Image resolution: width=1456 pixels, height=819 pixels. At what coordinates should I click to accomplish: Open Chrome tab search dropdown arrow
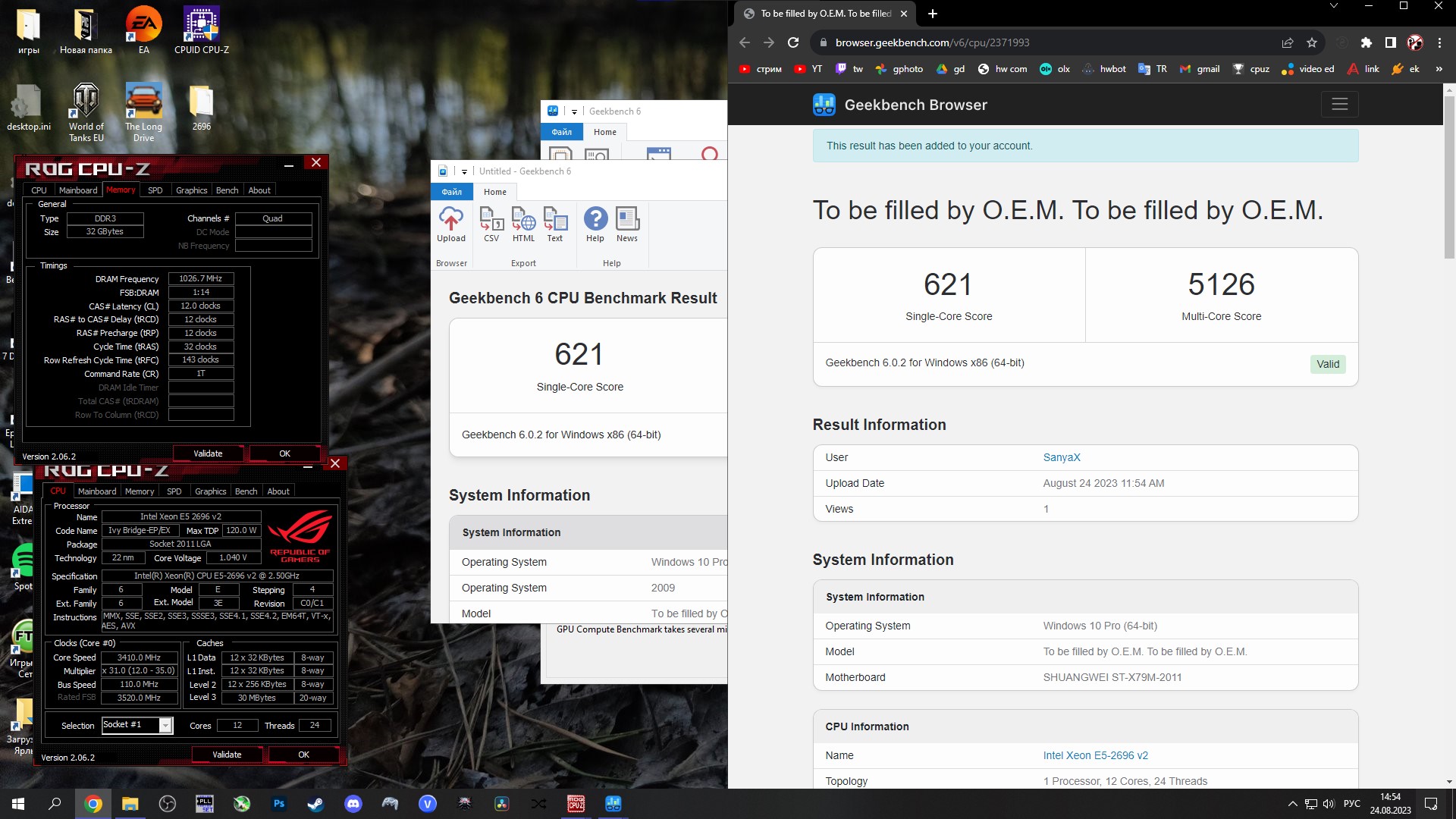coord(1334,6)
